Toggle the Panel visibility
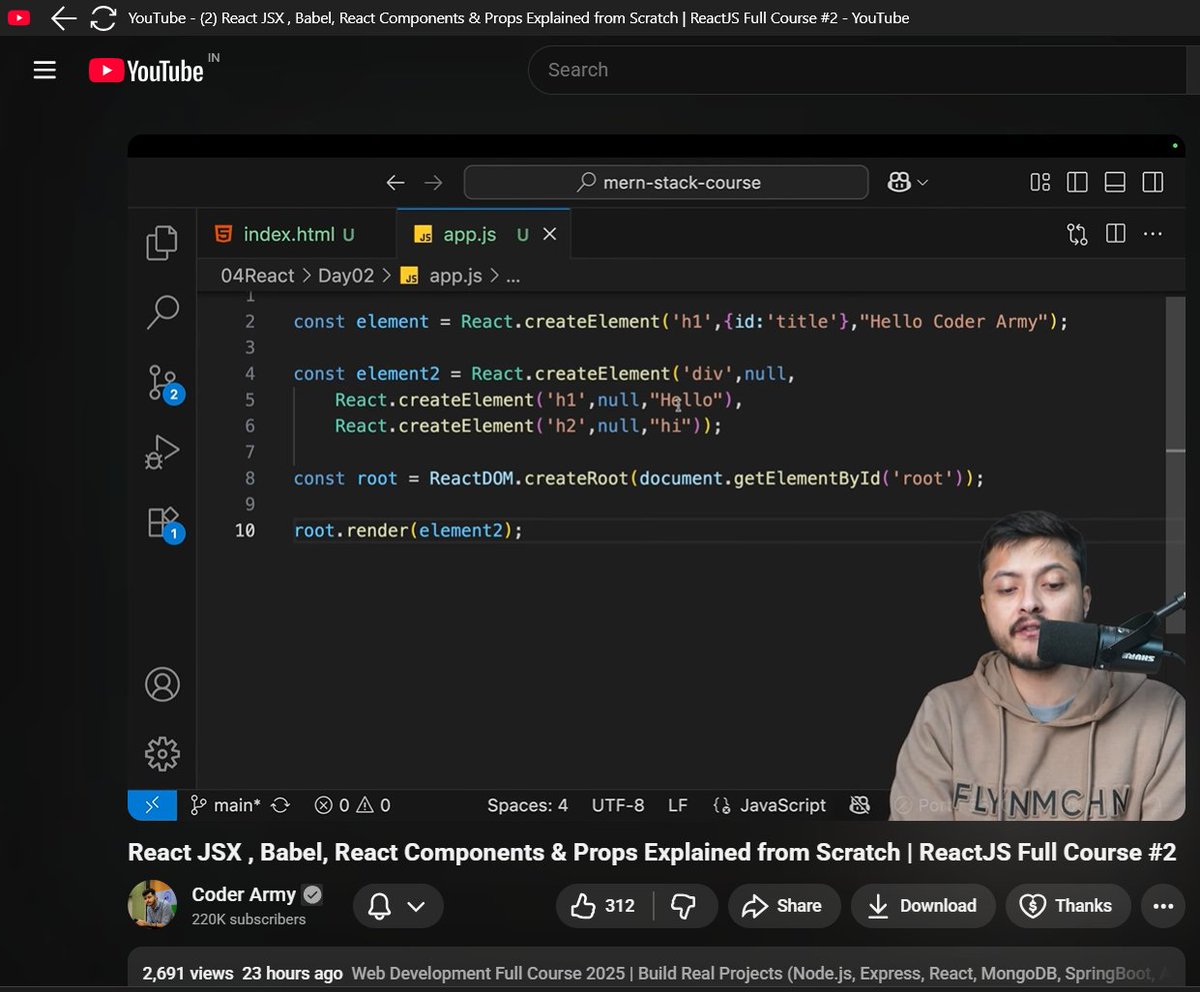The width and height of the screenshot is (1200, 992). point(1114,182)
